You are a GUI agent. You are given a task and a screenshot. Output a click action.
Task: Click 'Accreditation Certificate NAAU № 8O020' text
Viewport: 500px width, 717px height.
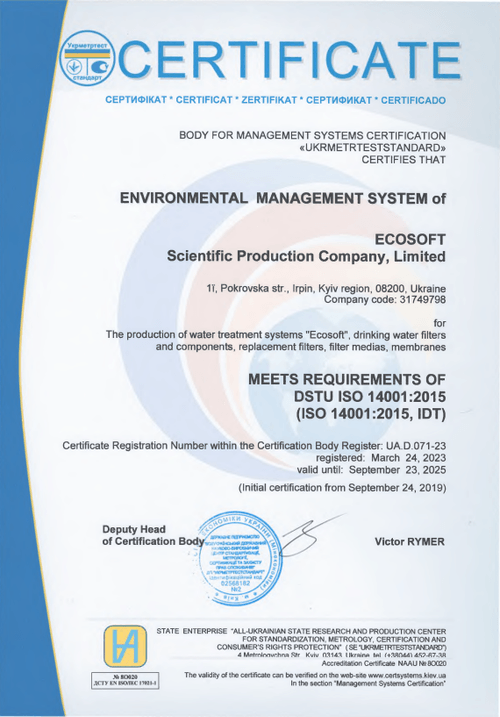(x=384, y=663)
